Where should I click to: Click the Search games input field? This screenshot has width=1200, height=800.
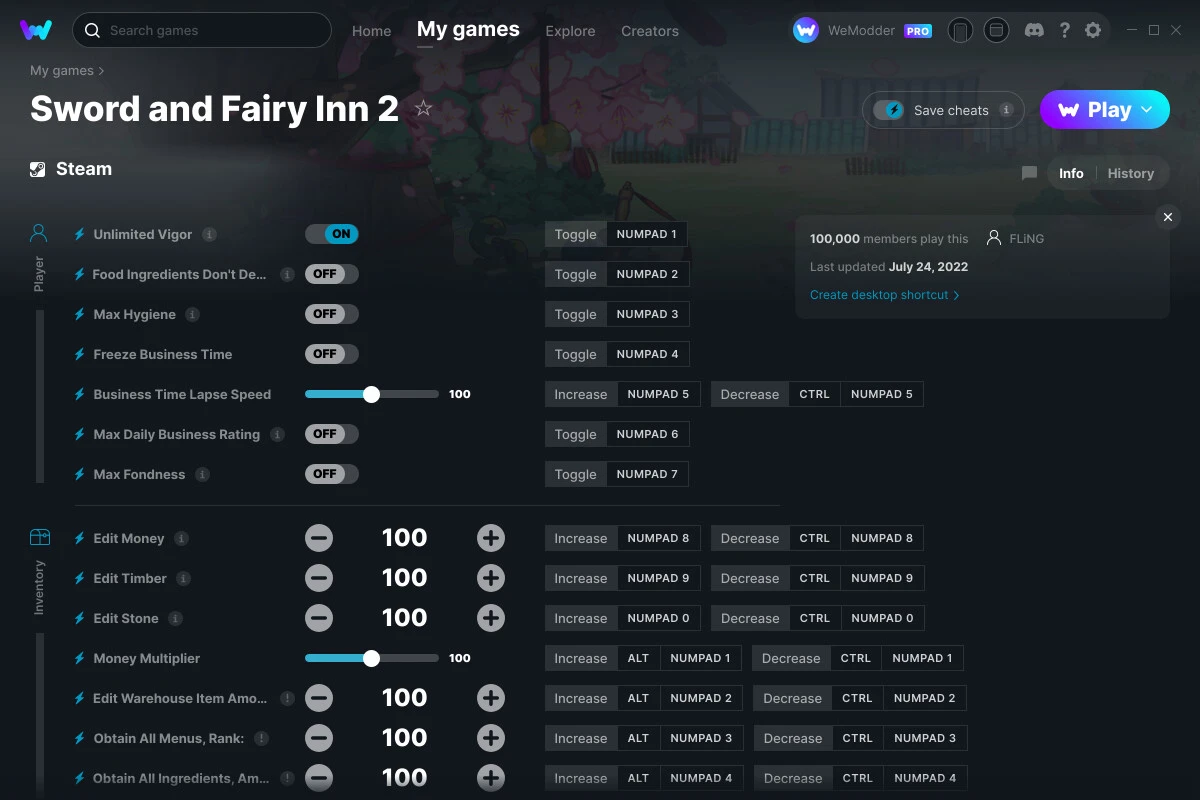201,30
